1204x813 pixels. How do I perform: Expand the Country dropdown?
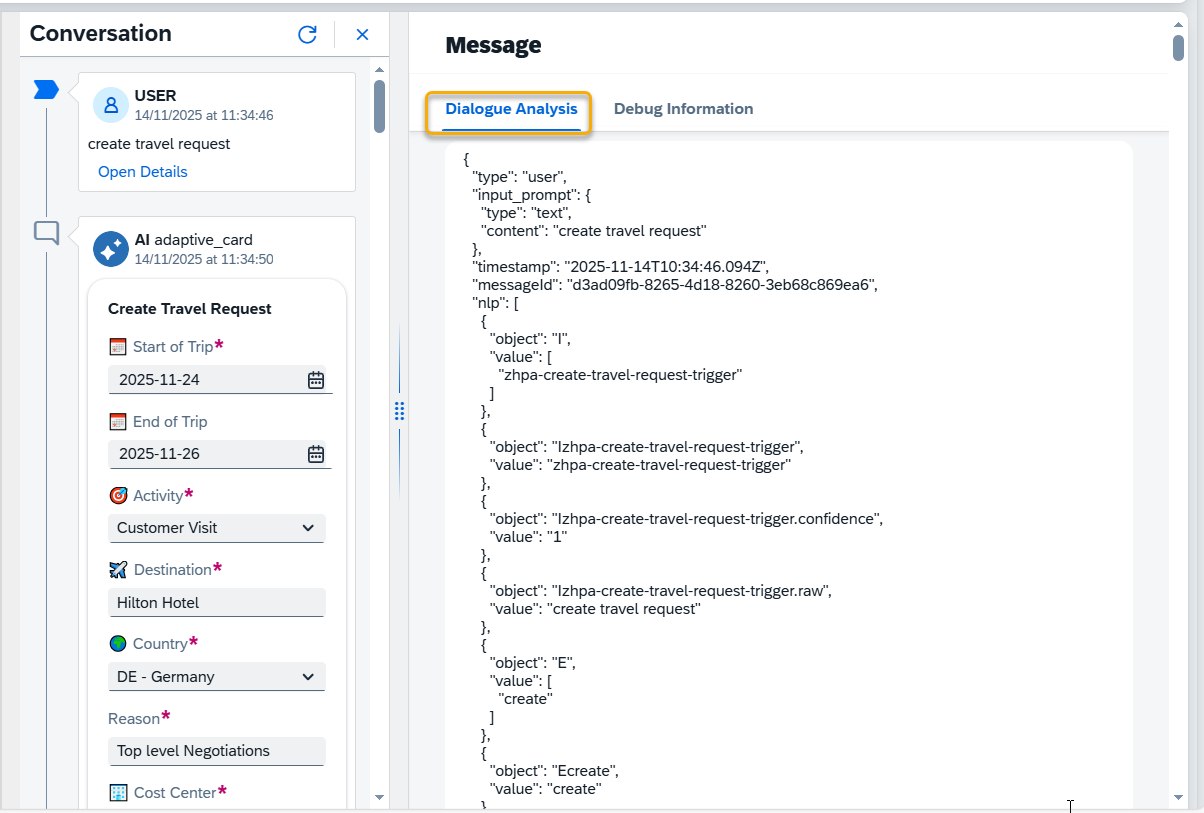pyautogui.click(x=307, y=677)
